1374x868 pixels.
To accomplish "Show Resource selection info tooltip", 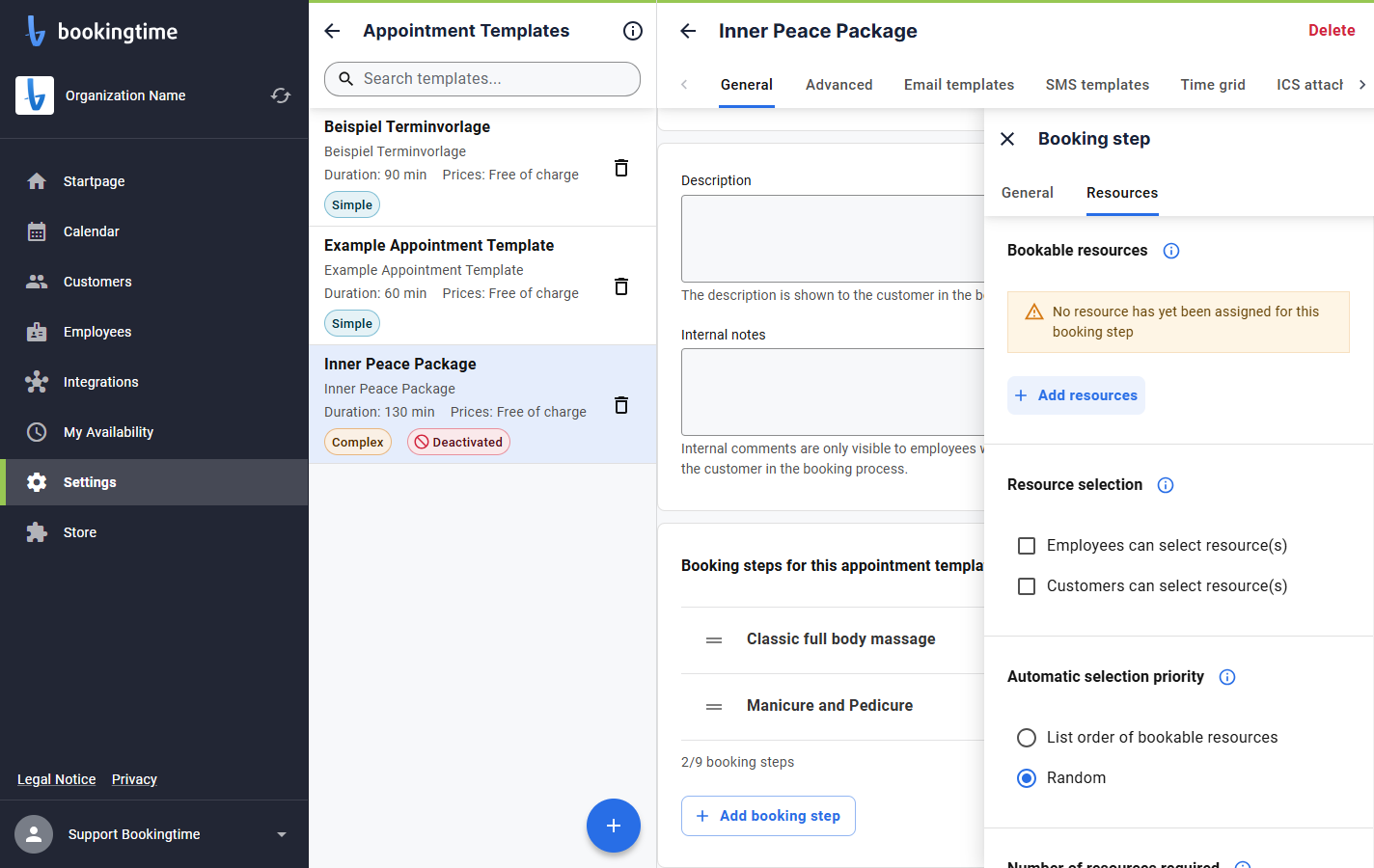I will 1166,485.
